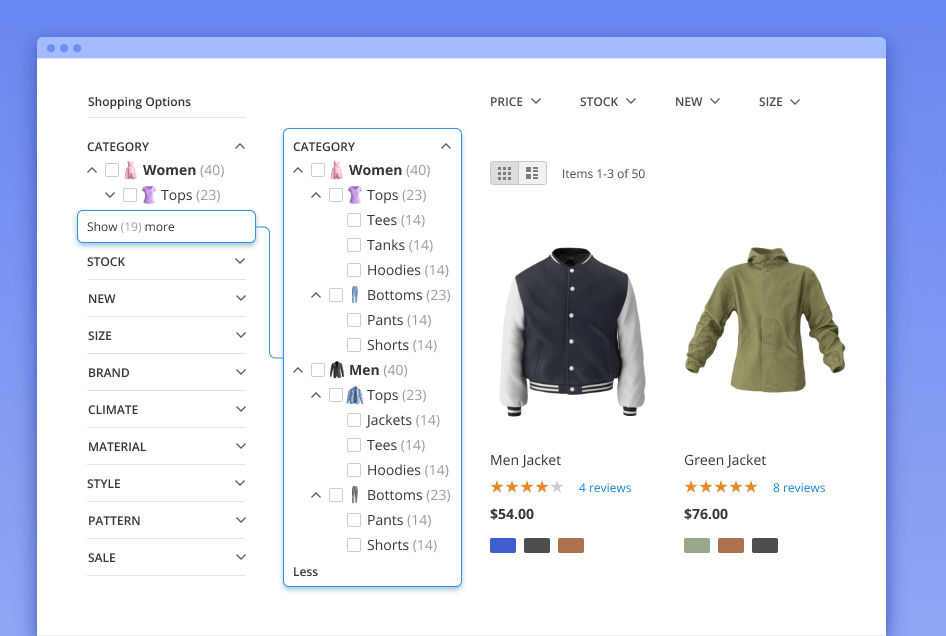Select the grid view icon
The width and height of the screenshot is (946, 636).
tap(504, 172)
